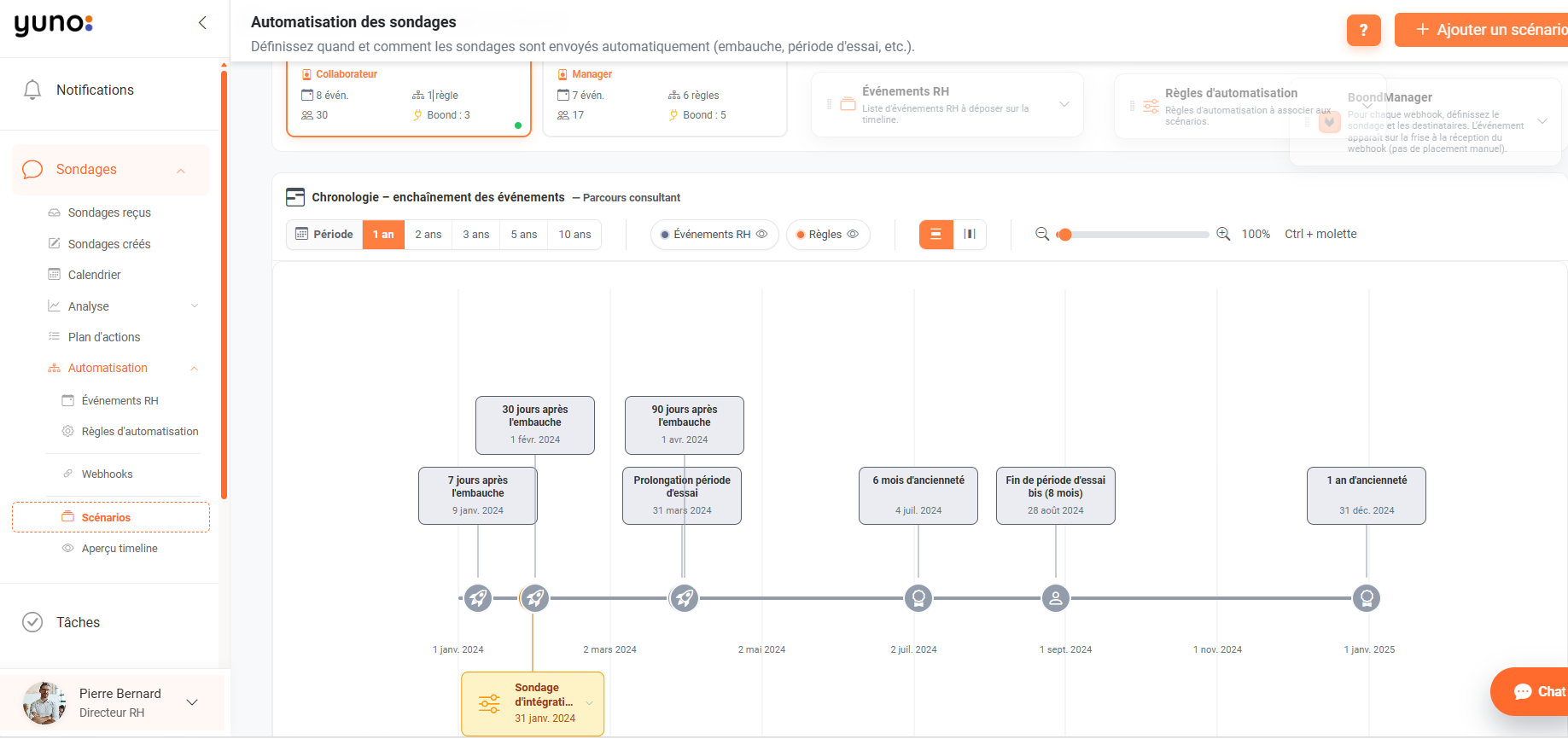Click the Notifications bell icon
Viewport: 1568px width, 739px height.
click(32, 90)
